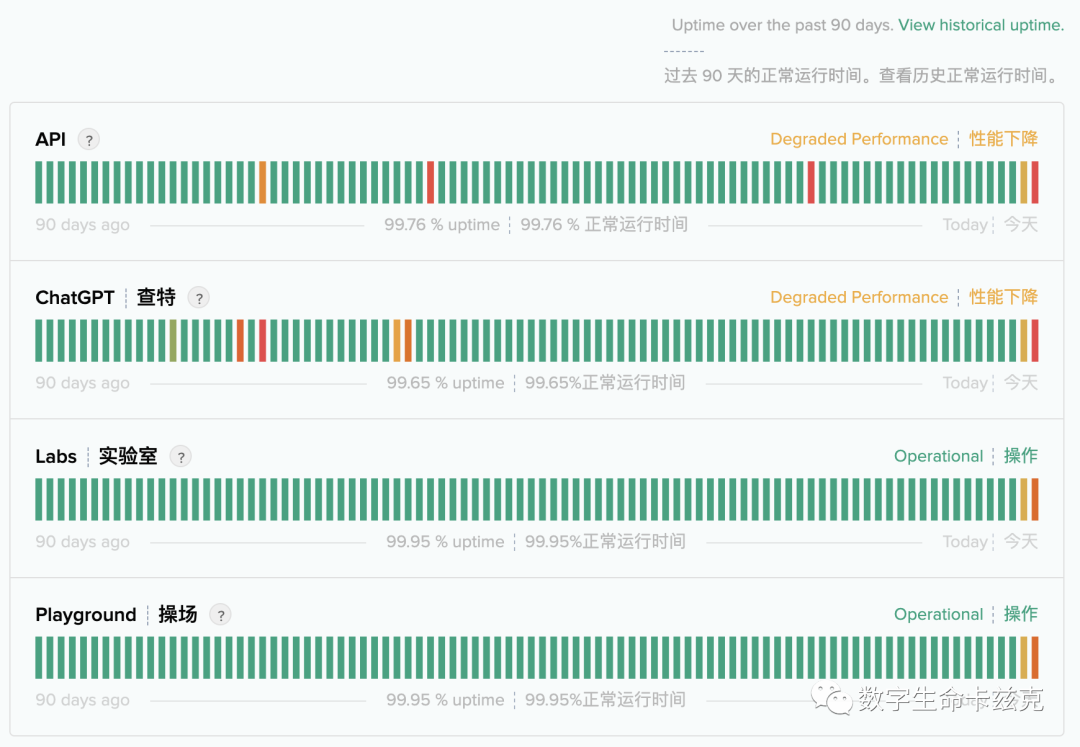Select today's red bar in API row
This screenshot has width=1080, height=747.
tap(1035, 182)
